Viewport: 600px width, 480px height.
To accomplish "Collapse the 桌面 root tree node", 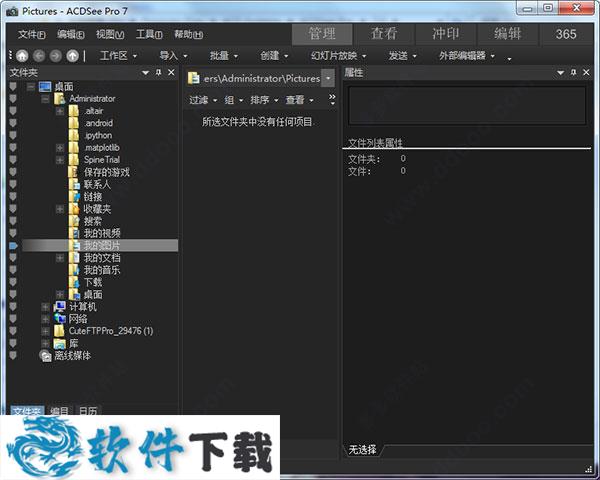I will tap(31, 87).
